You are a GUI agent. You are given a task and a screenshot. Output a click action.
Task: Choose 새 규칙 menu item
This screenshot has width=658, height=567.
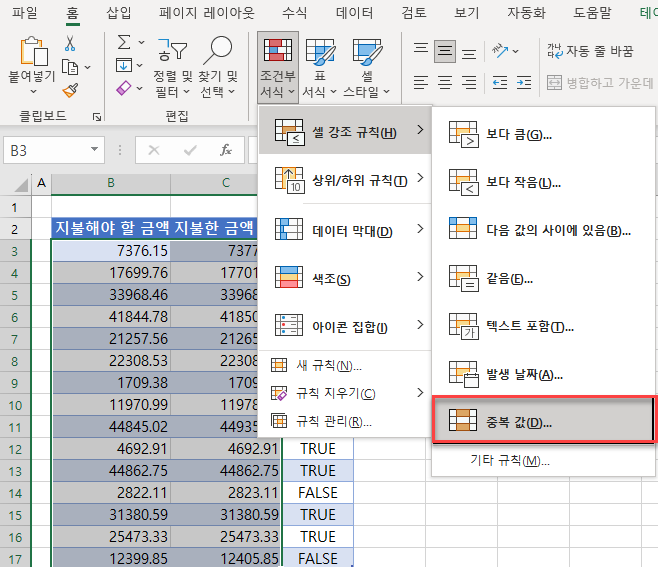(345, 366)
